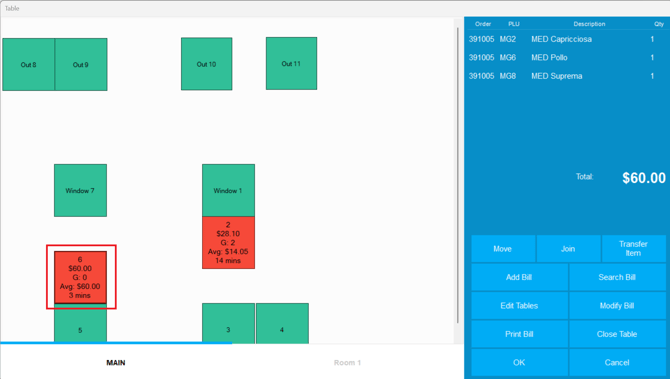Screen dimensions: 670x379
Task: Select table 4
Action: point(282,323)
